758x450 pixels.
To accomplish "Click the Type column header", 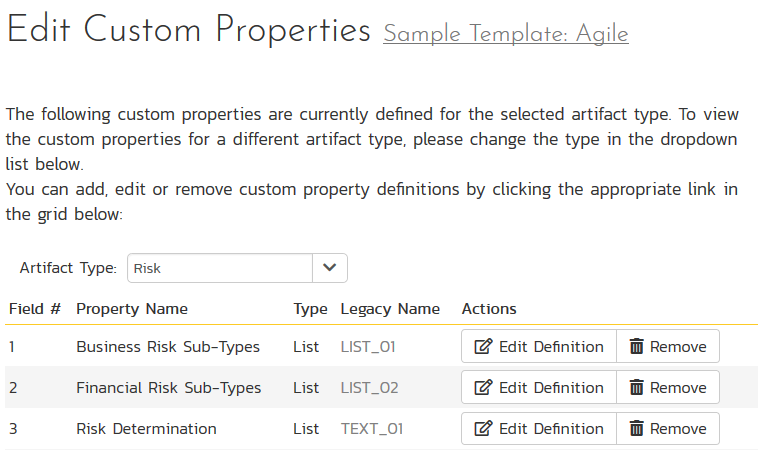I will [x=310, y=309].
